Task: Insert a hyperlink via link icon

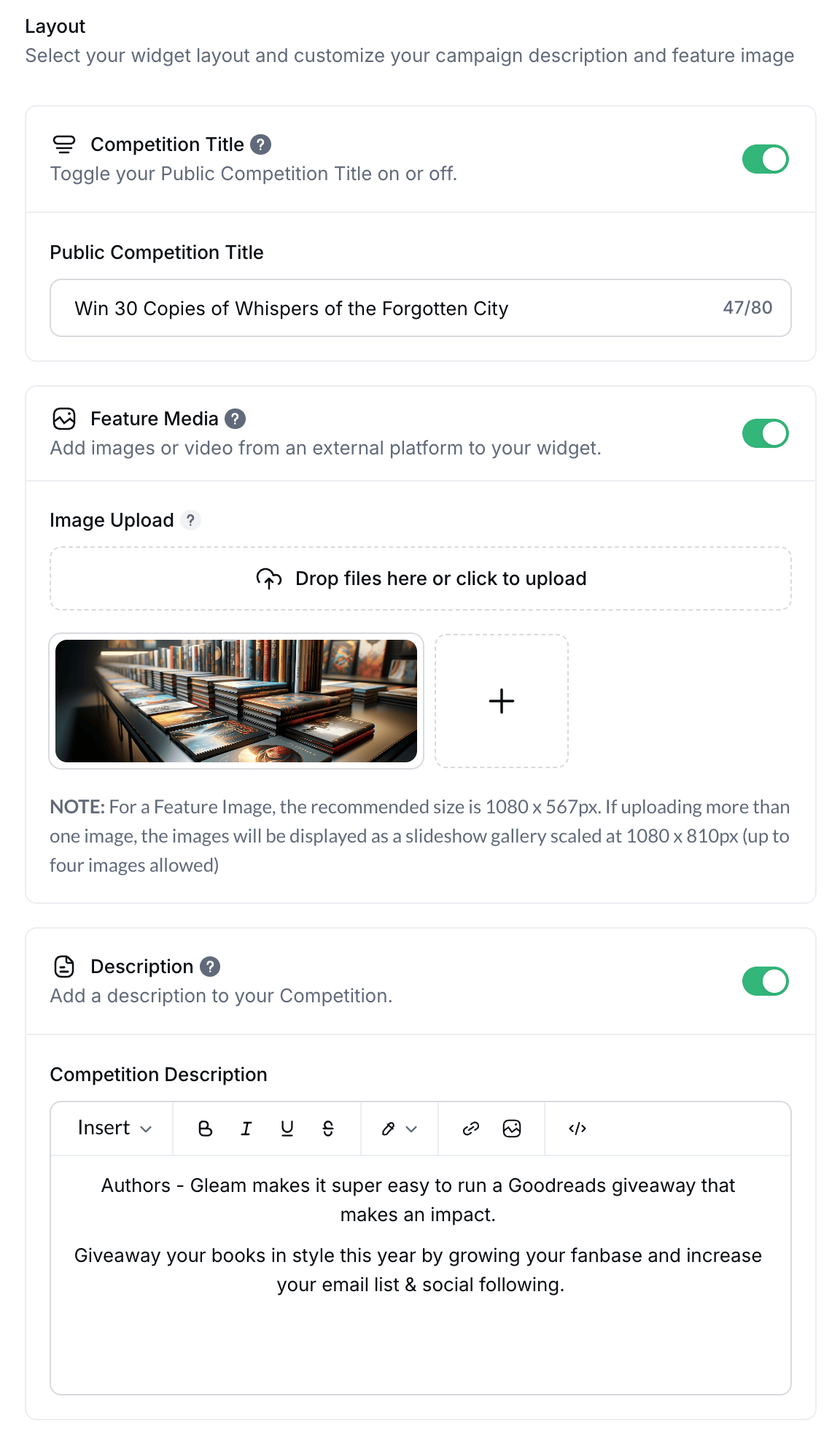Action: pos(471,1129)
